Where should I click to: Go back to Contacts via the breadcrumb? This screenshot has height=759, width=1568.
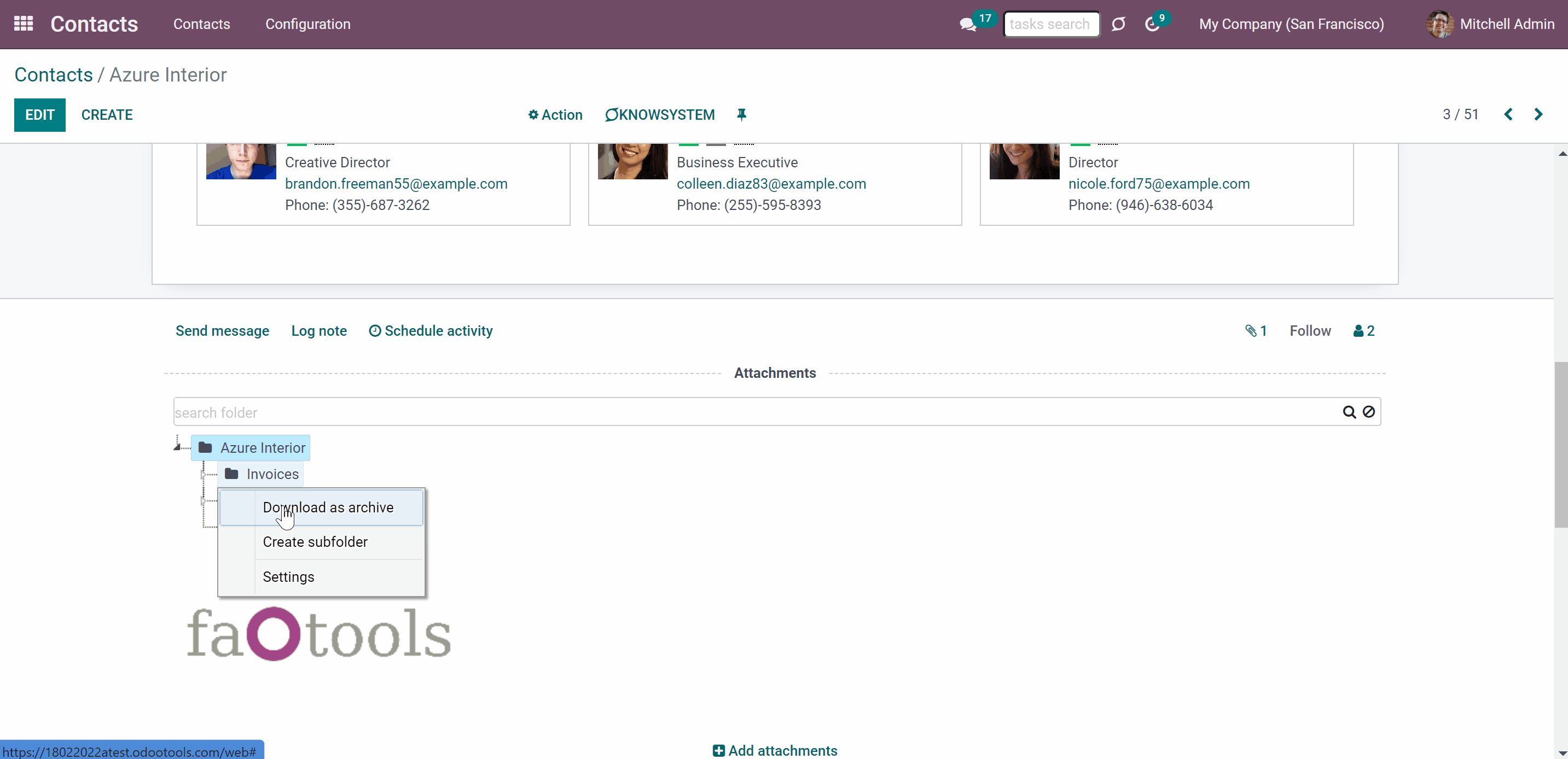coord(54,75)
